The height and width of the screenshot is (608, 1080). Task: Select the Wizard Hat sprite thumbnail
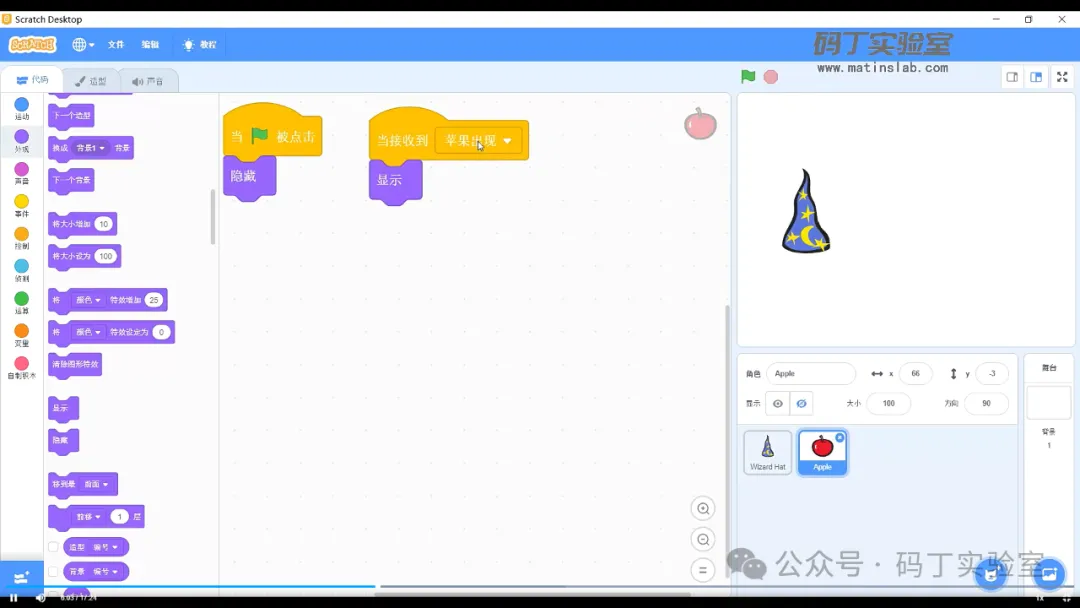767,452
